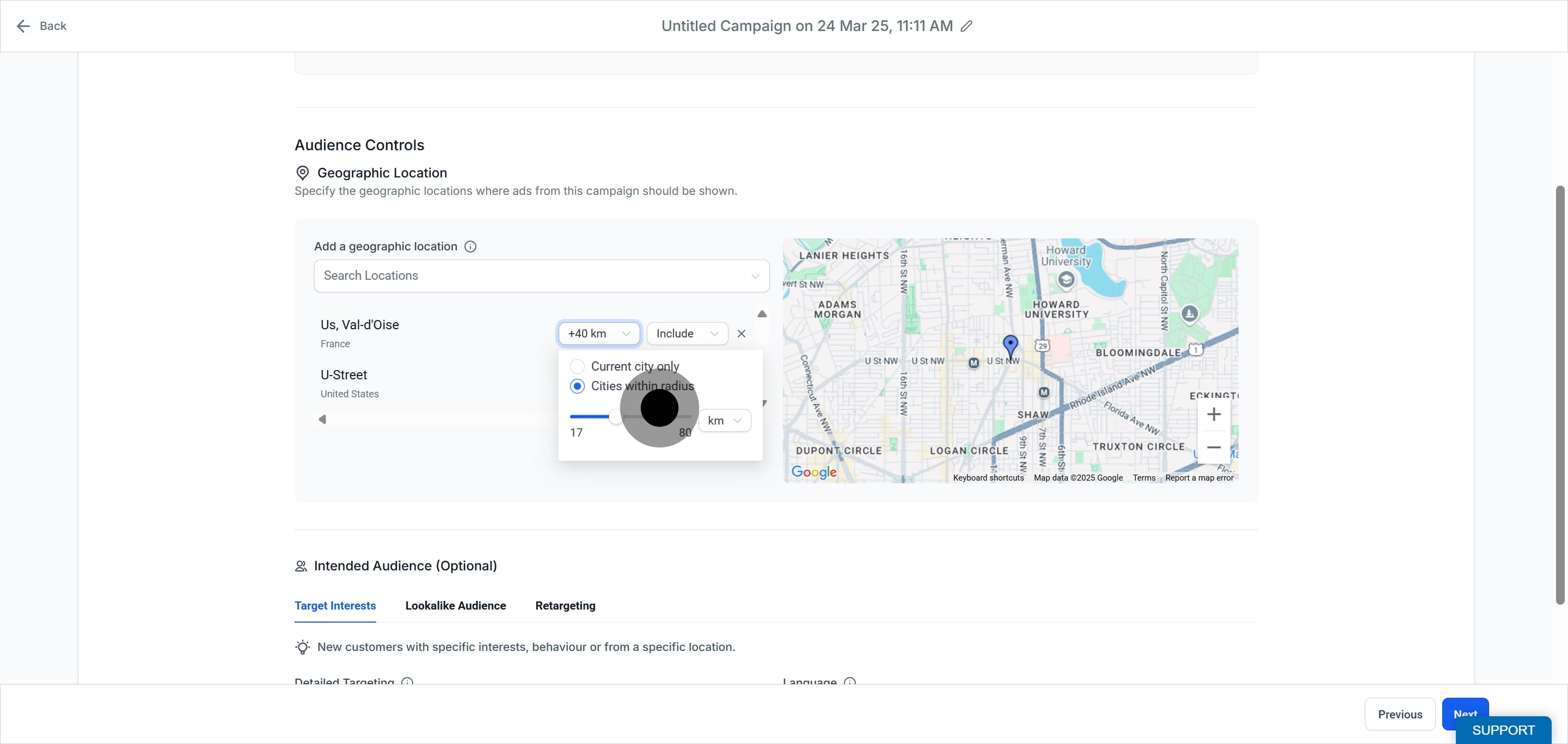
Task: Click the Howard University map icon
Action: point(1066,279)
